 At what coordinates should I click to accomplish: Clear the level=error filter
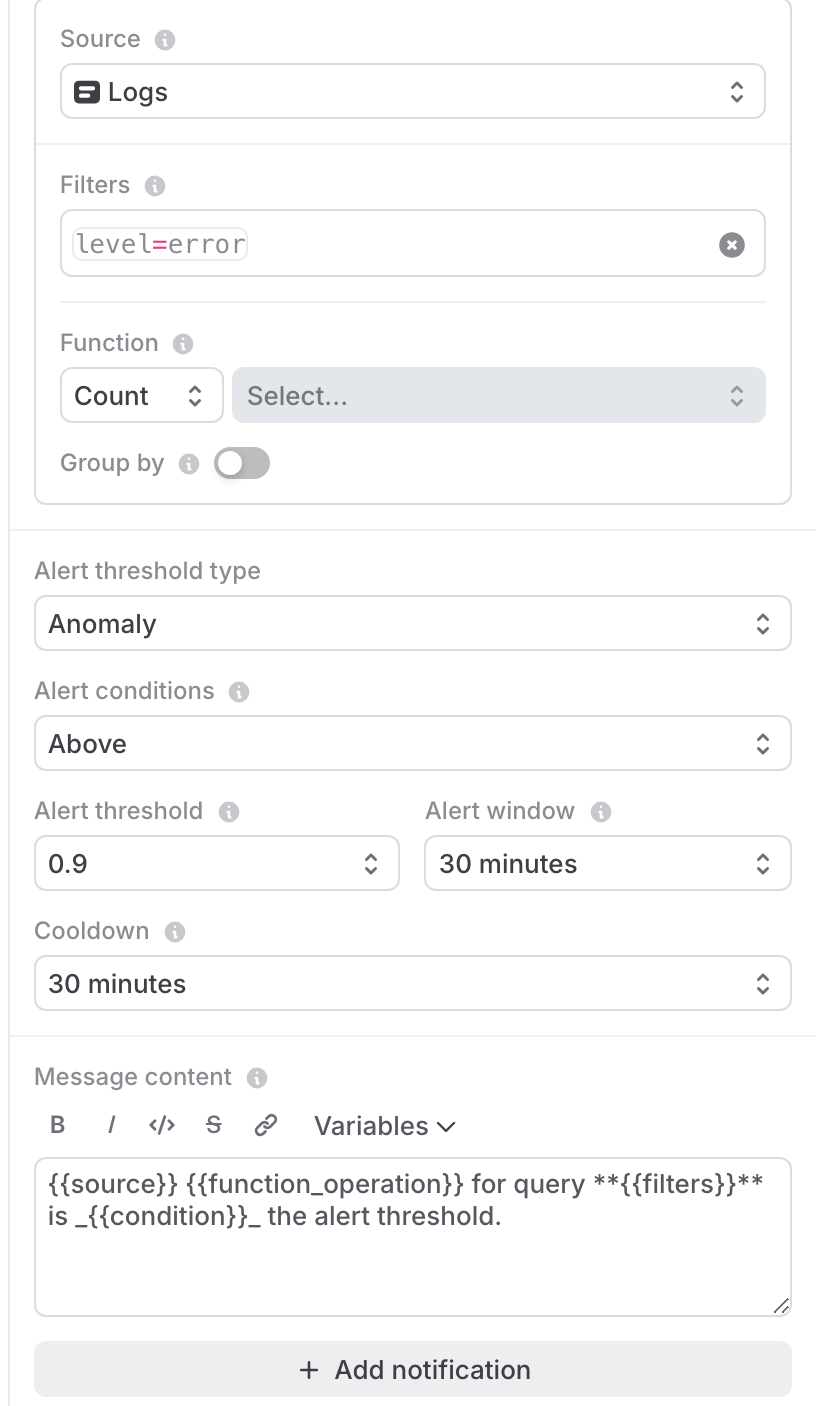point(731,243)
